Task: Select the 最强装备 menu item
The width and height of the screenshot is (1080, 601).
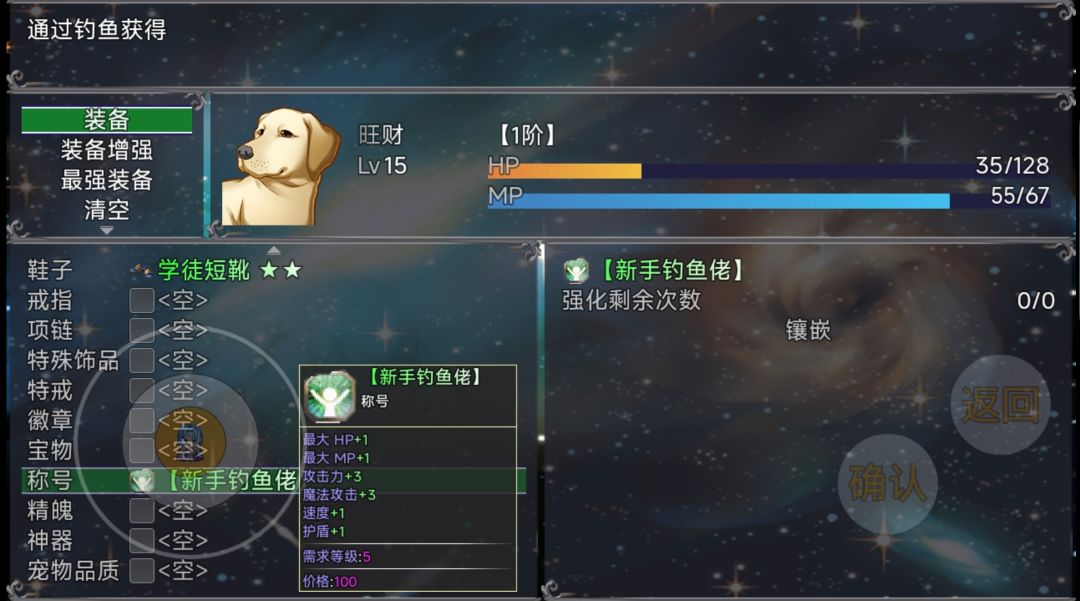Action: (x=107, y=180)
